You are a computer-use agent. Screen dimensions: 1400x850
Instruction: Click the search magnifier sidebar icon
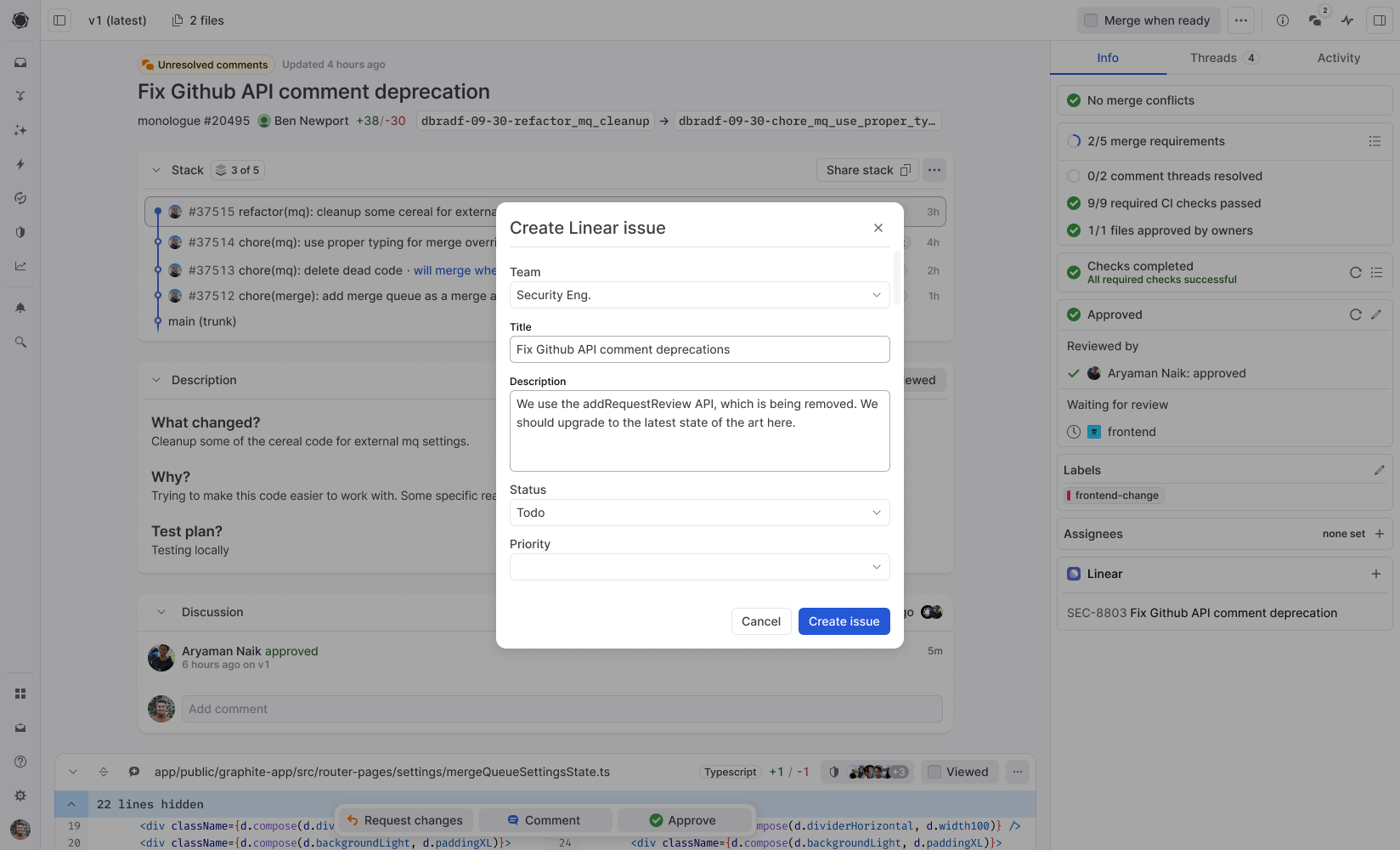tap(20, 342)
